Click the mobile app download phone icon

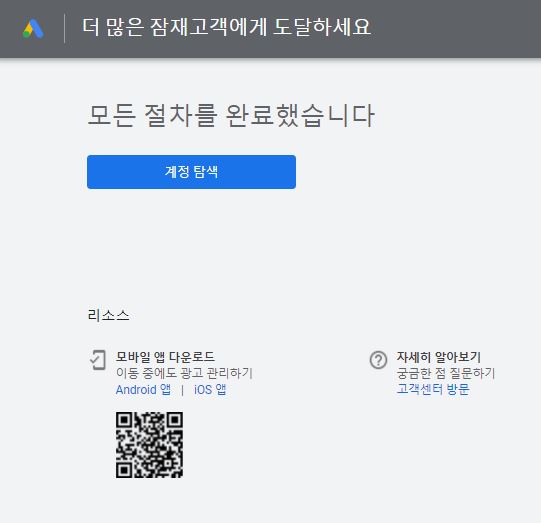pyautogui.click(x=98, y=360)
